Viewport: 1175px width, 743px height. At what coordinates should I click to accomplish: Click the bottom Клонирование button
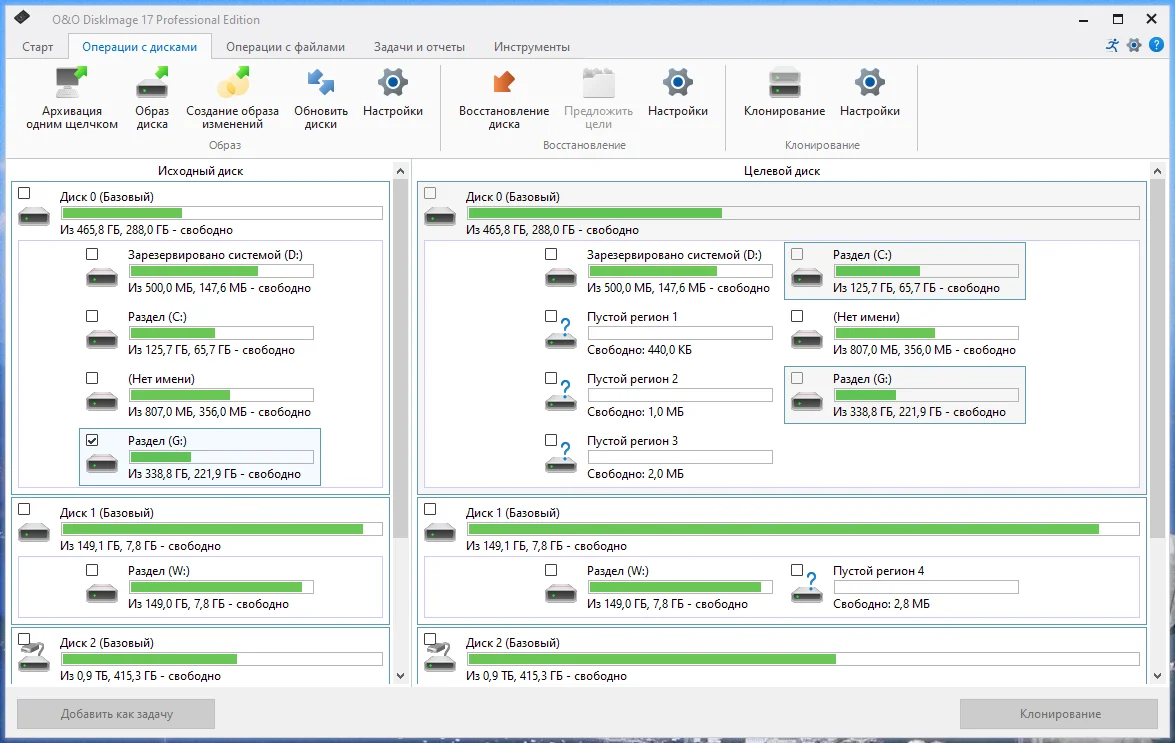pyautogui.click(x=1059, y=714)
